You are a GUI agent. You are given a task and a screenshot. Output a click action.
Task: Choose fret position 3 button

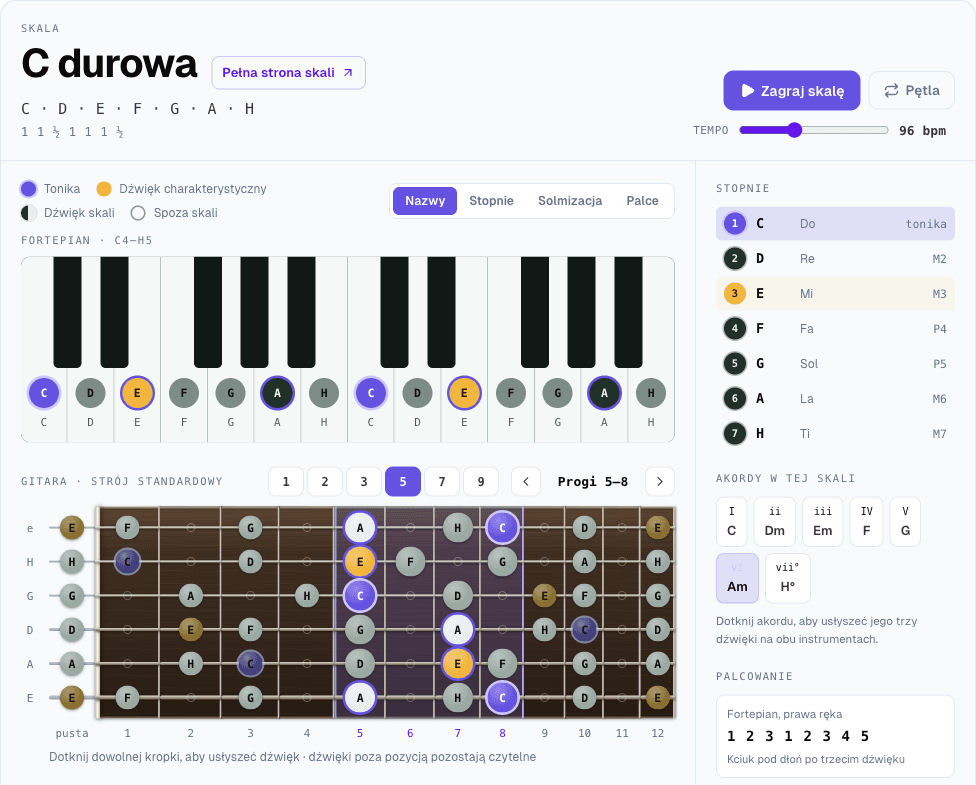coord(364,481)
